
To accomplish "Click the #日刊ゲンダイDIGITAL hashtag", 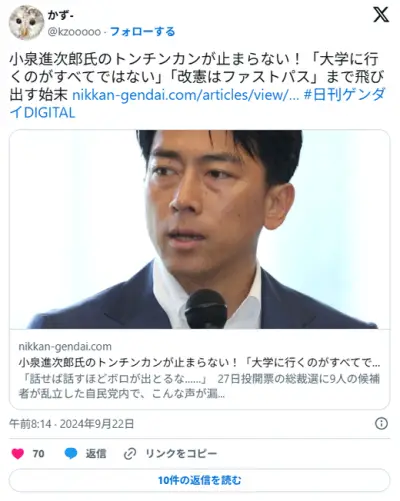I will point(197,104).
